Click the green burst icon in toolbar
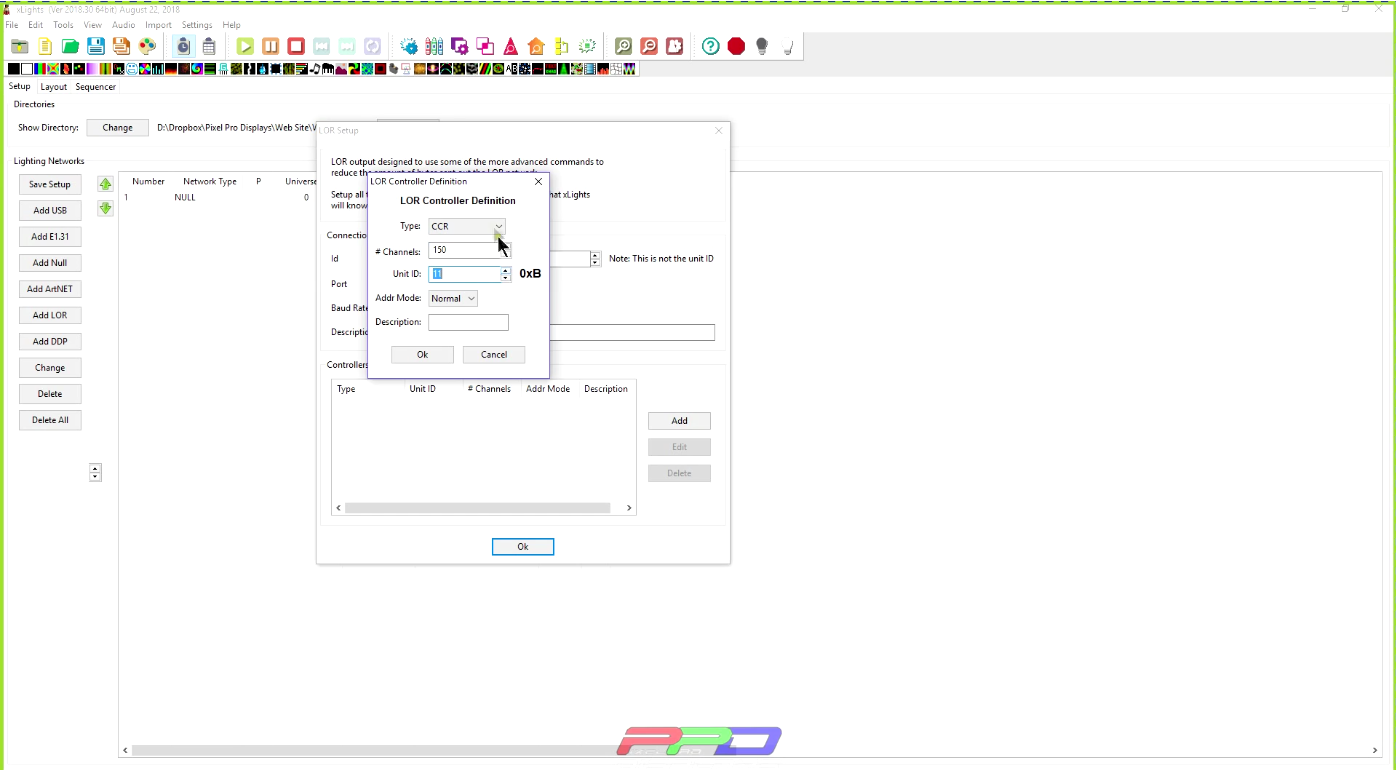The height and width of the screenshot is (770, 1396). click(x=587, y=46)
